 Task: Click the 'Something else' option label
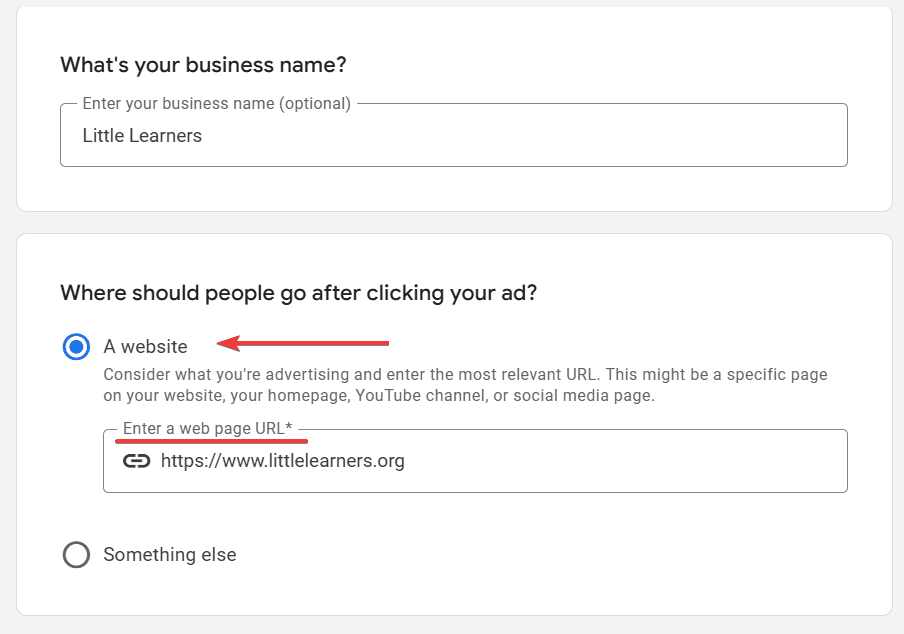(170, 554)
